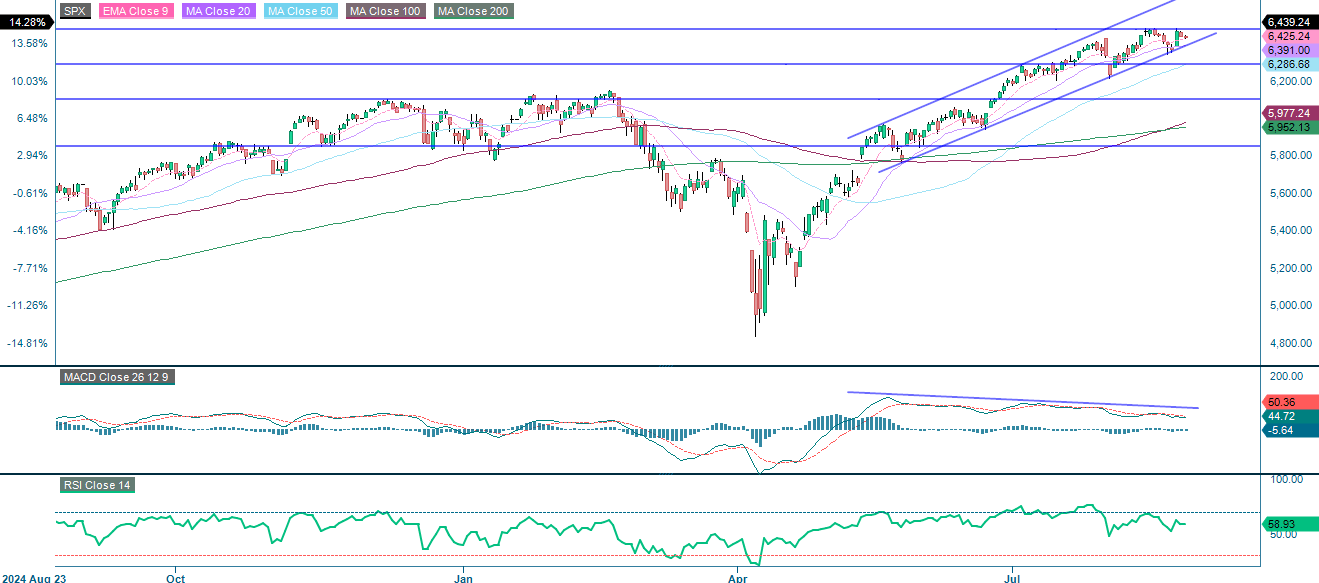Click the Apr label on the time axis
Viewport: 1319px width, 583px height.
click(737, 578)
